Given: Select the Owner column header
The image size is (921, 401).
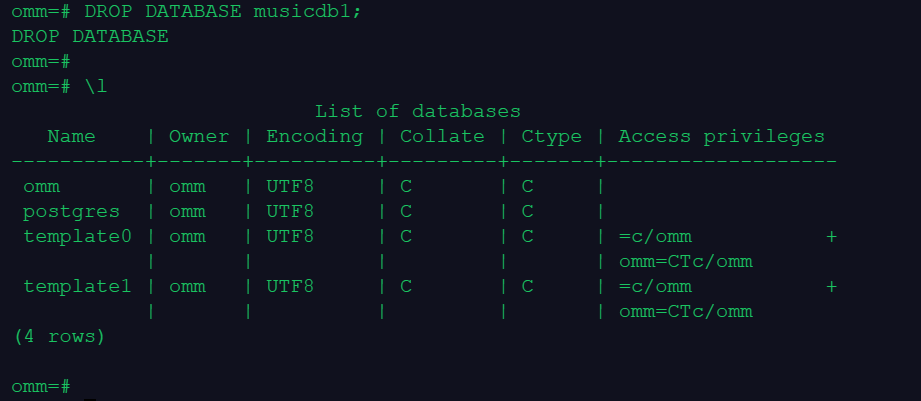Looking at the screenshot, I should pos(199,136).
